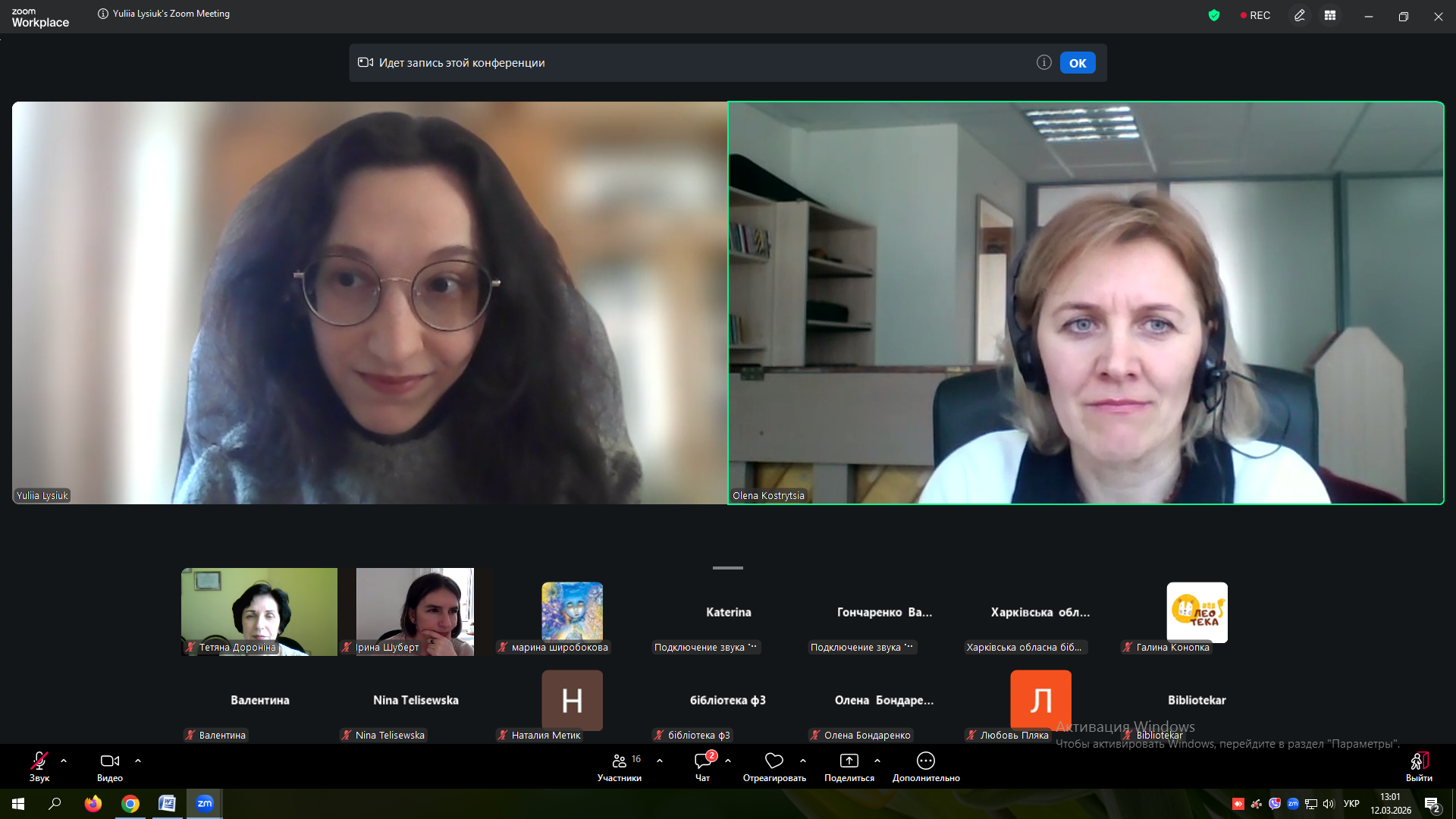Open the More options ellipsis icon

(x=925, y=761)
